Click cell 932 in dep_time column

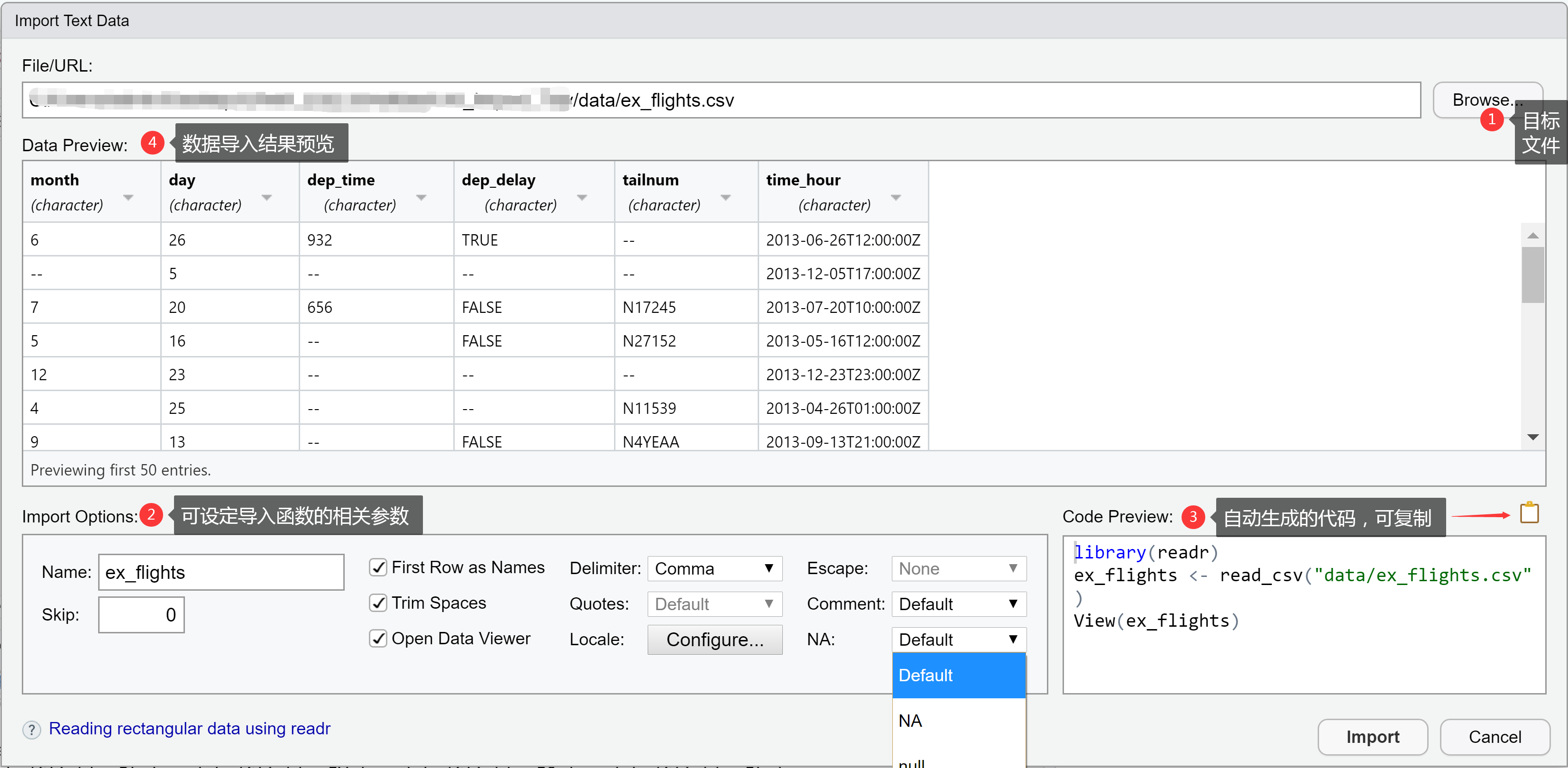(x=376, y=240)
